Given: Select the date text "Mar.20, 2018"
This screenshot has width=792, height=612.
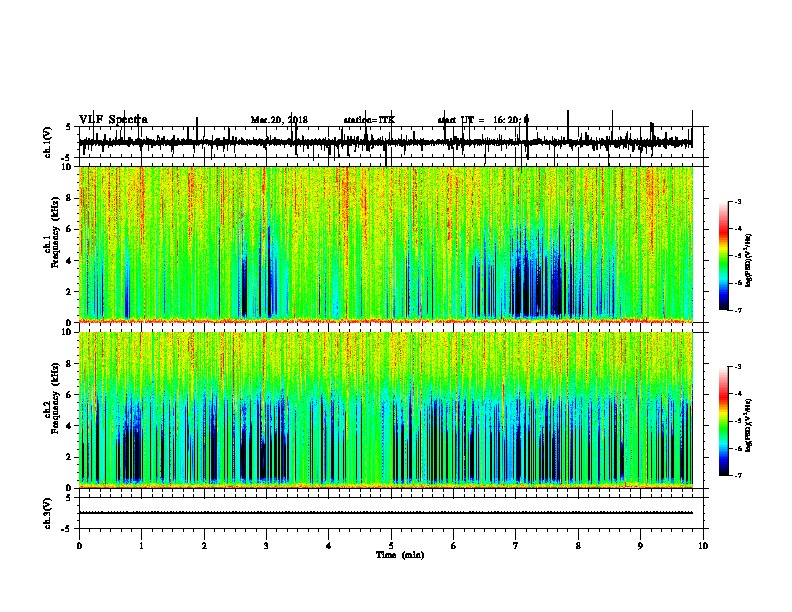Looking at the screenshot, I should point(279,120).
